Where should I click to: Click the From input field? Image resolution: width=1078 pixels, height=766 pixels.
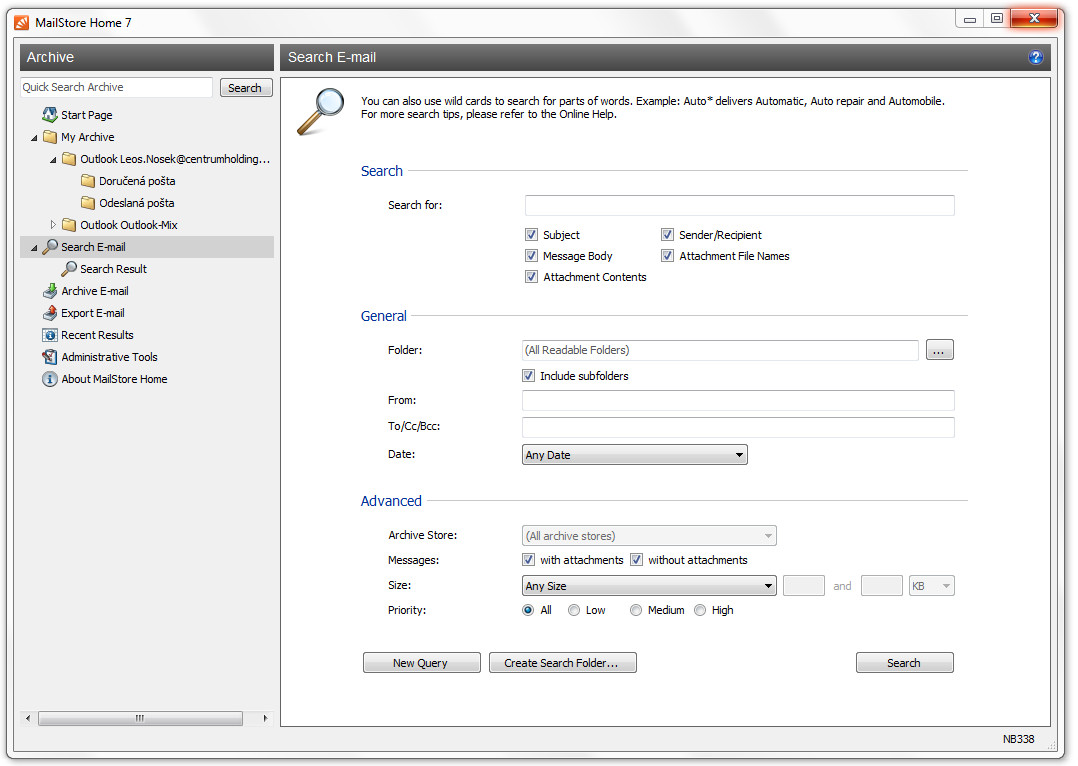738,400
